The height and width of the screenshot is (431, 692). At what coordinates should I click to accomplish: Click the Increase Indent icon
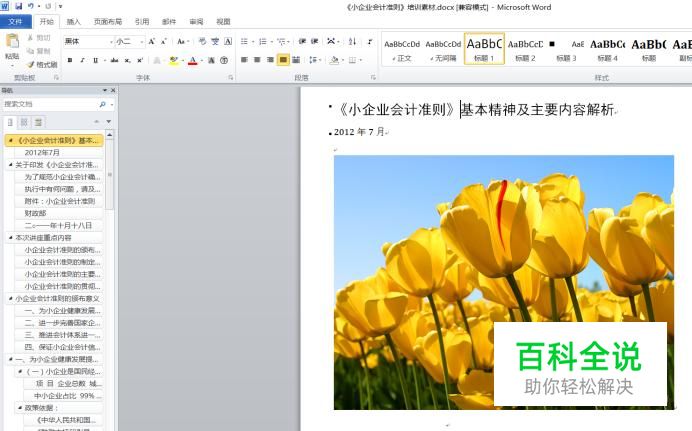point(314,41)
